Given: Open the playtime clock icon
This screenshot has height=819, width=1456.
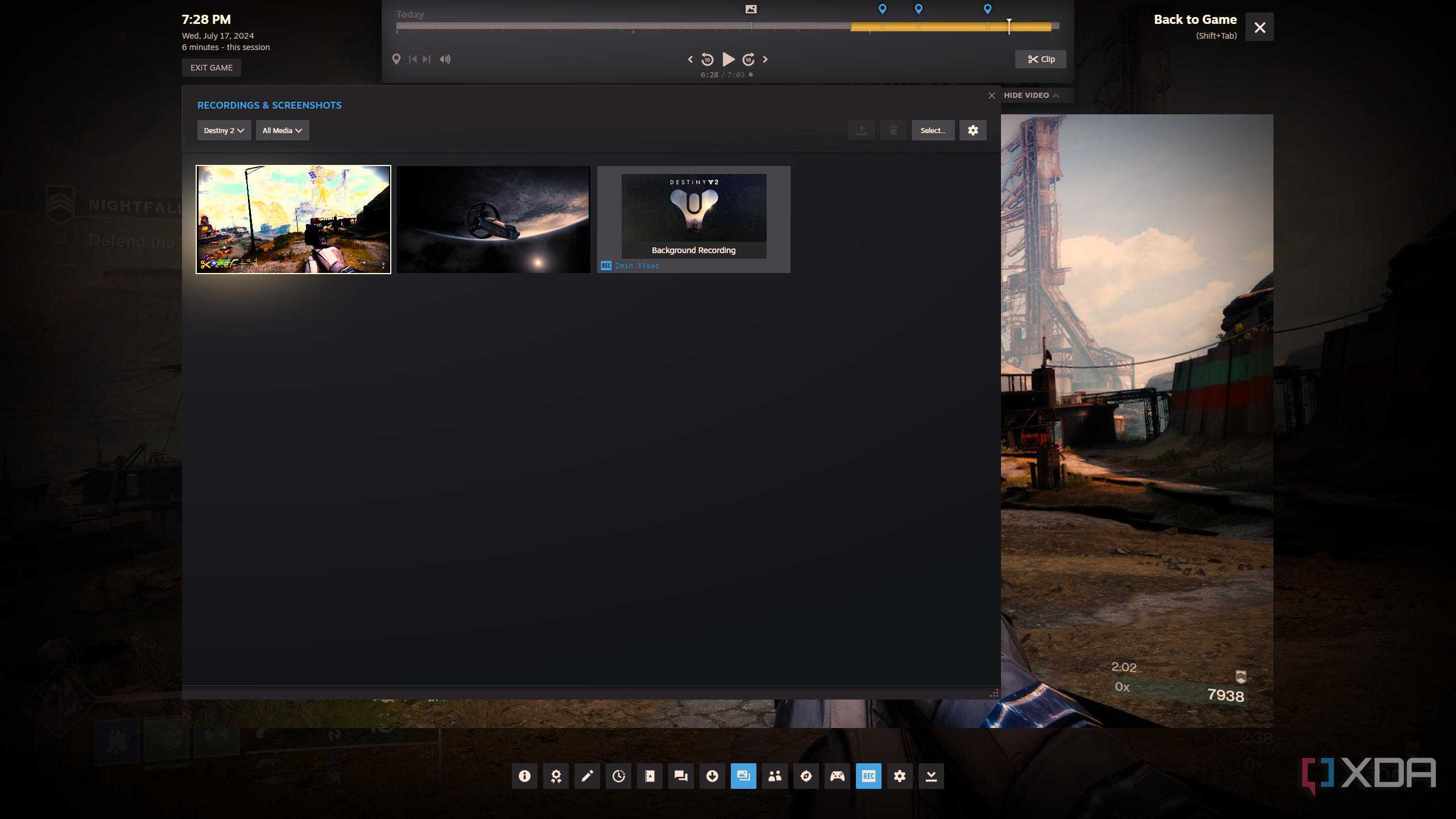Looking at the screenshot, I should [618, 776].
